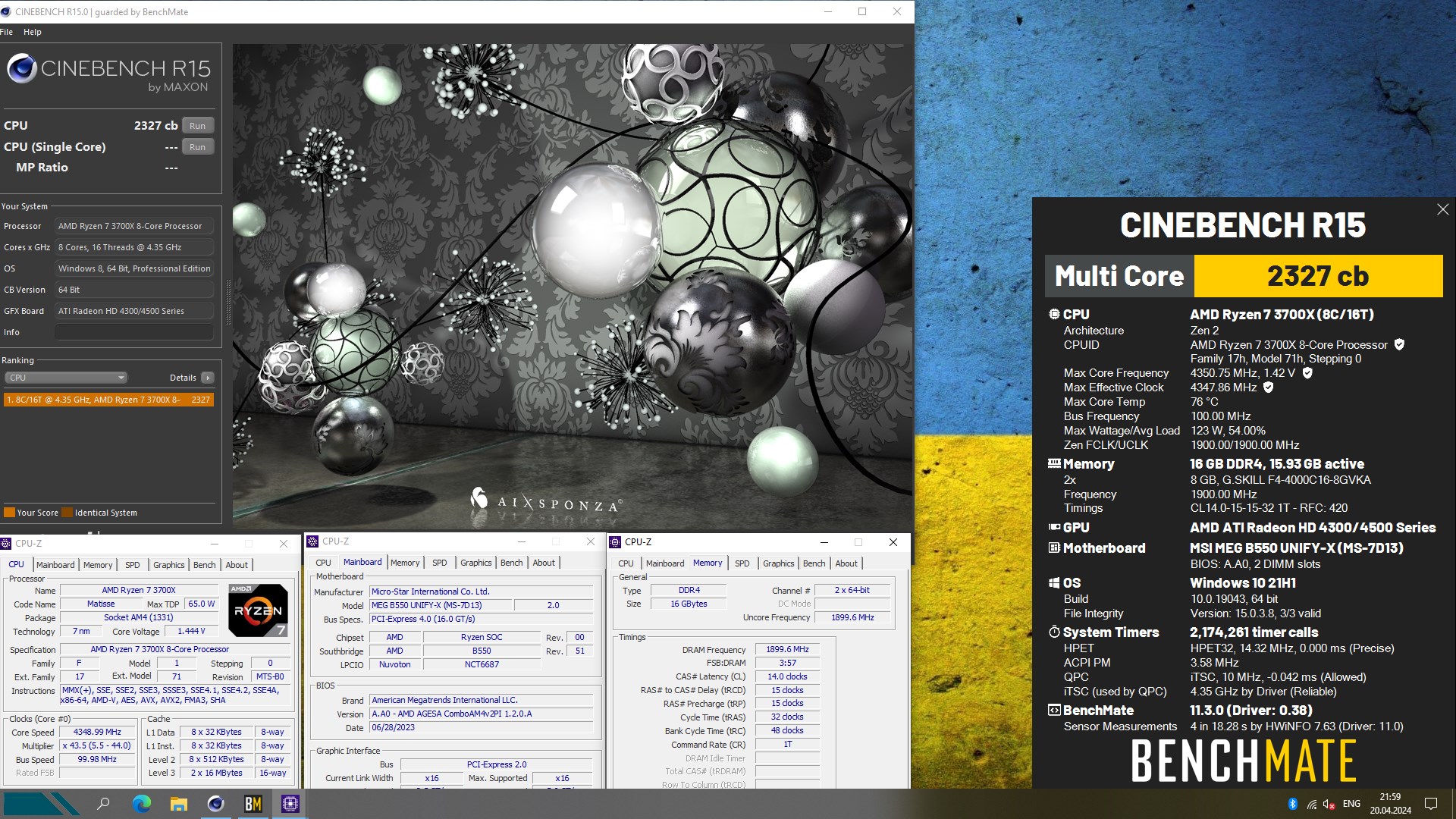Open Bench tab in middle CPU-Z window
Viewport: 1456px width, 819px height.
(512, 563)
